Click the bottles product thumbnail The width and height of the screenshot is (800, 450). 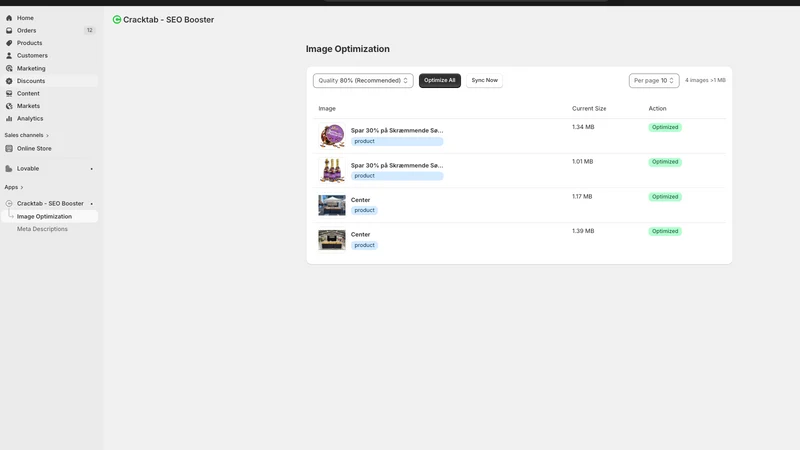coord(332,170)
